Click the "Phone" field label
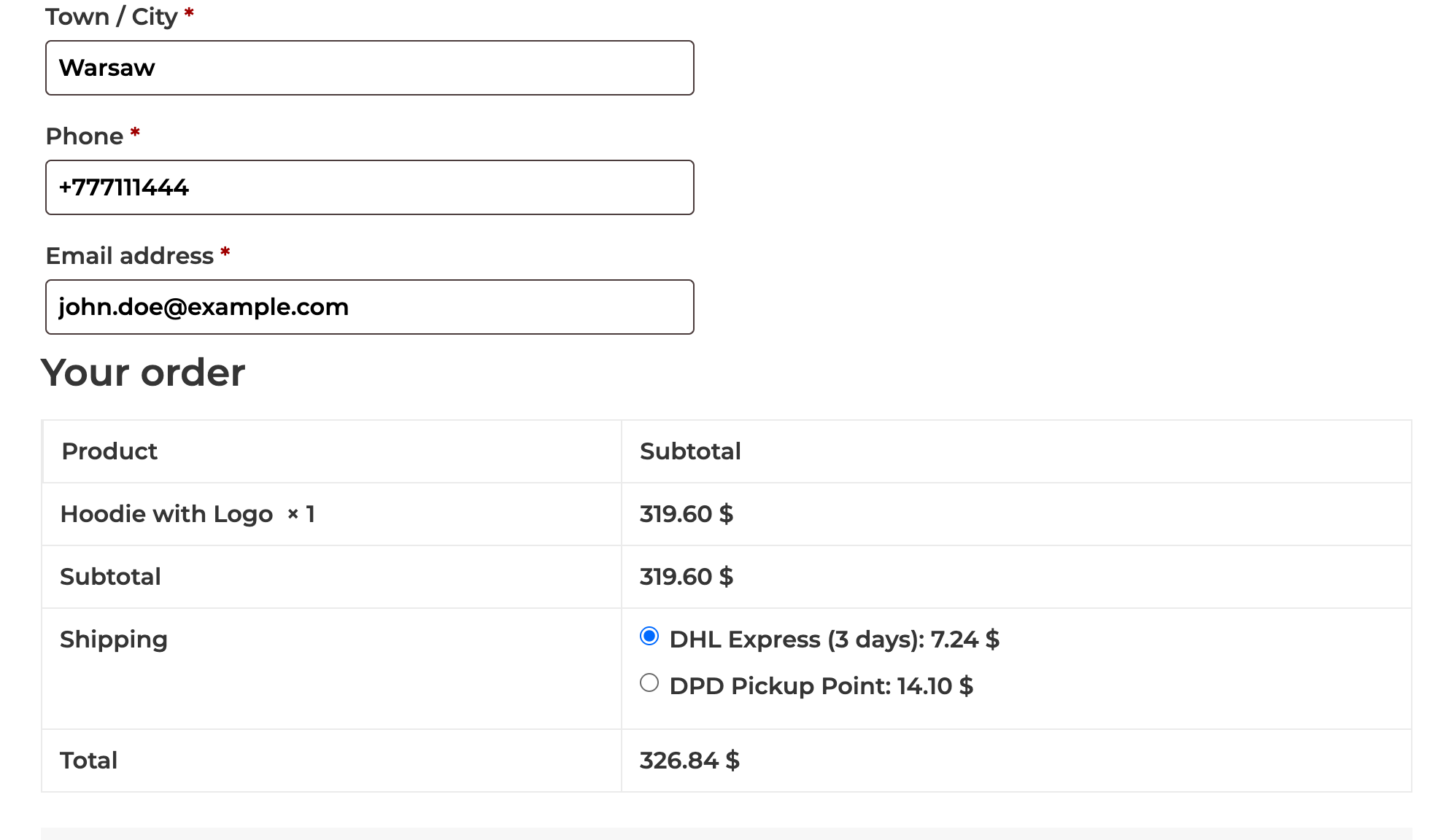Image resolution: width=1446 pixels, height=840 pixels. 84,136
